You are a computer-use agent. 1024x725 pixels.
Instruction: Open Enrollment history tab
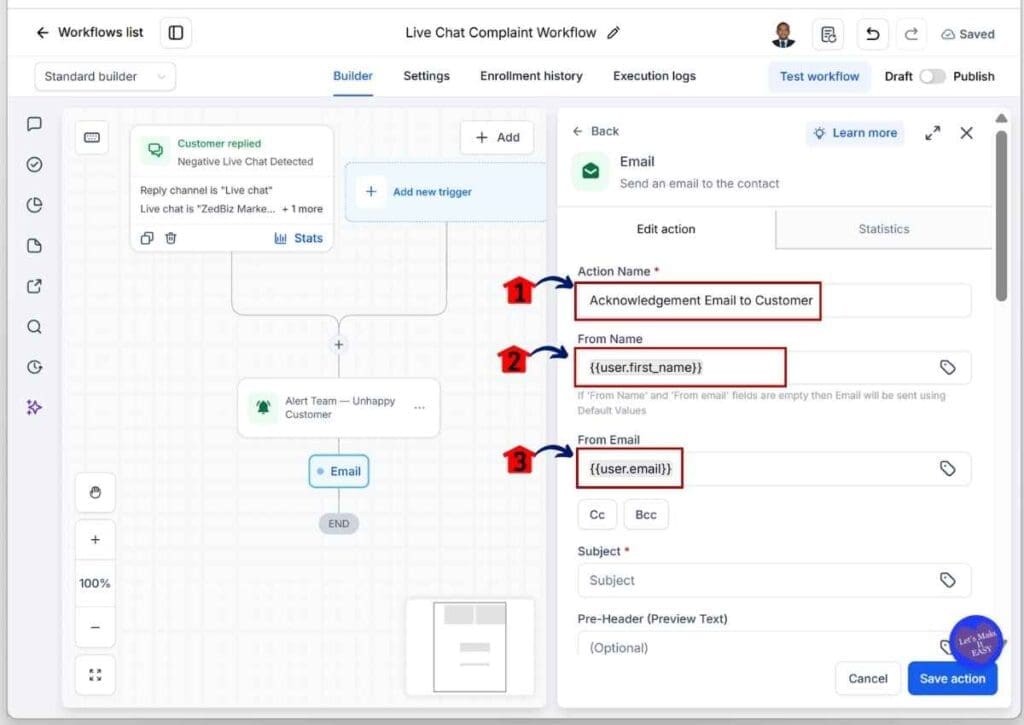pyautogui.click(x=531, y=76)
